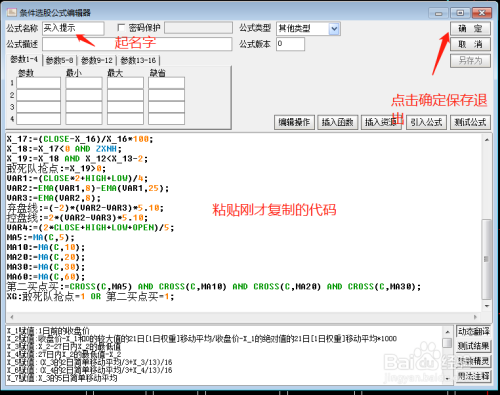Image resolution: width=500 pixels, height=395 pixels.
Task: Click the 公式名称 field containing 买入提示
Action: pos(73,28)
